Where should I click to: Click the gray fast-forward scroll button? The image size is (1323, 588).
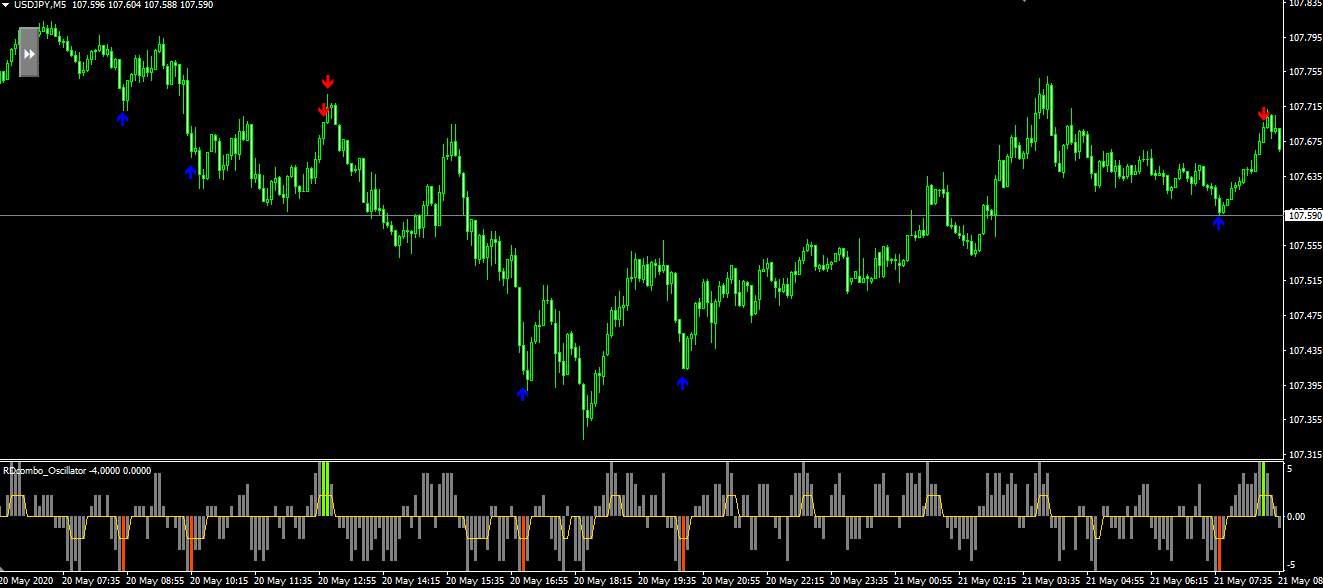[29, 53]
